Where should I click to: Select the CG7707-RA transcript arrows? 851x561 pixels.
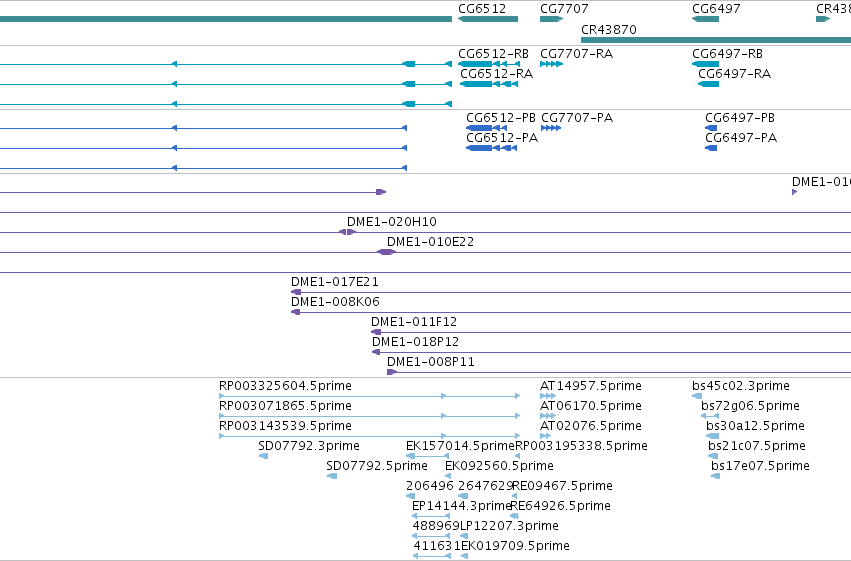[x=551, y=64]
